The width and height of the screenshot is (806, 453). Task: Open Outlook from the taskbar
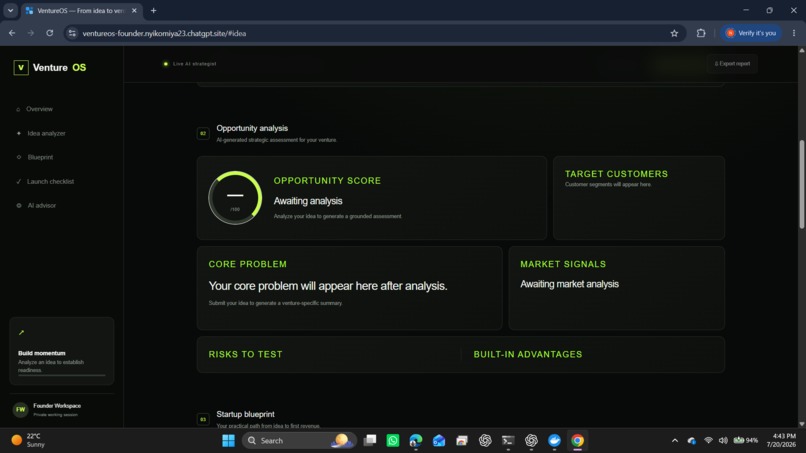[x=439, y=441]
